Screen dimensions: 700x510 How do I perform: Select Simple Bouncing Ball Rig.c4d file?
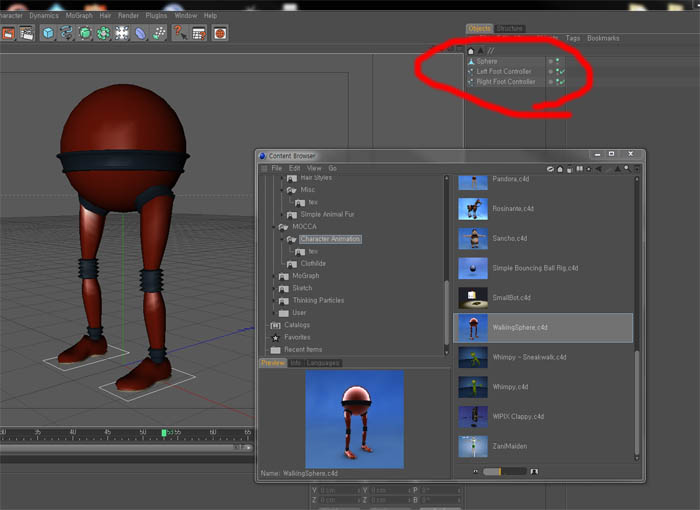(535, 268)
